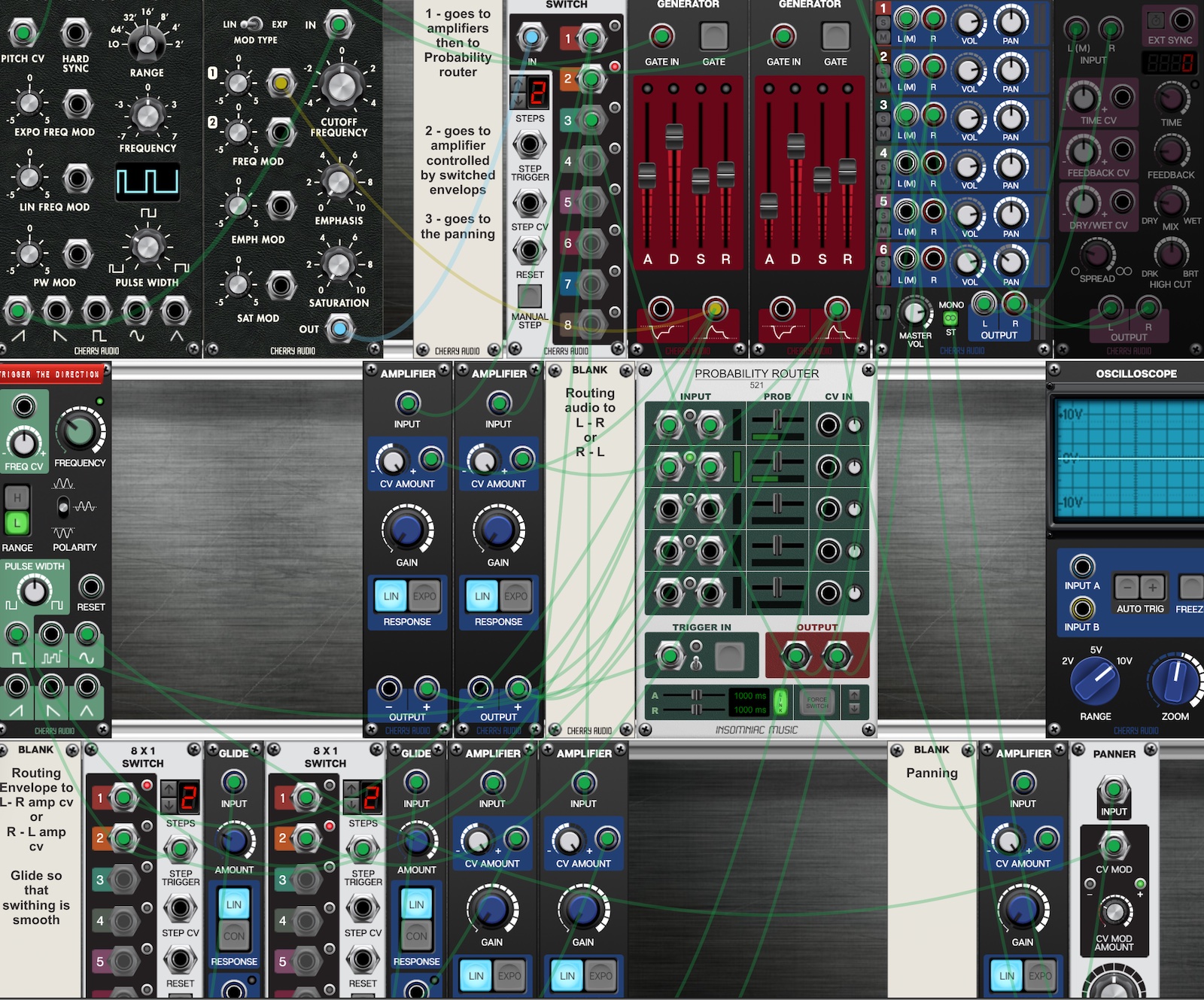
Task: Select the H range button on LFO
Action: 17,497
